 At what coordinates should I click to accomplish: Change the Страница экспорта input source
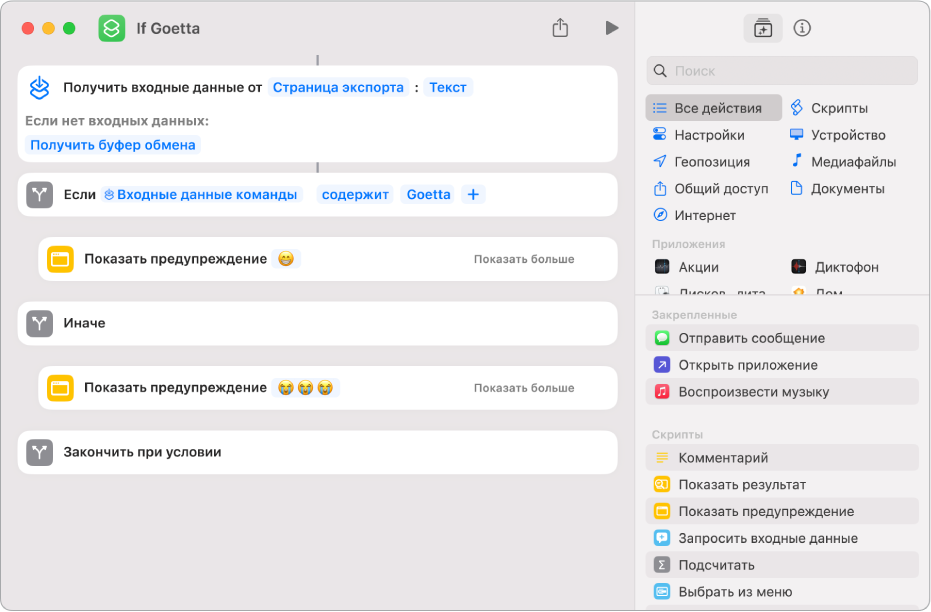click(339, 87)
